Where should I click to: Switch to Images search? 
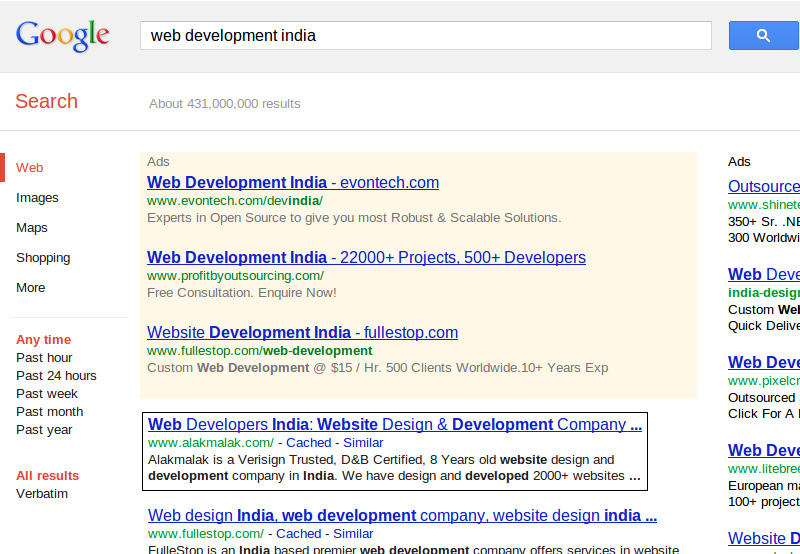[37, 197]
